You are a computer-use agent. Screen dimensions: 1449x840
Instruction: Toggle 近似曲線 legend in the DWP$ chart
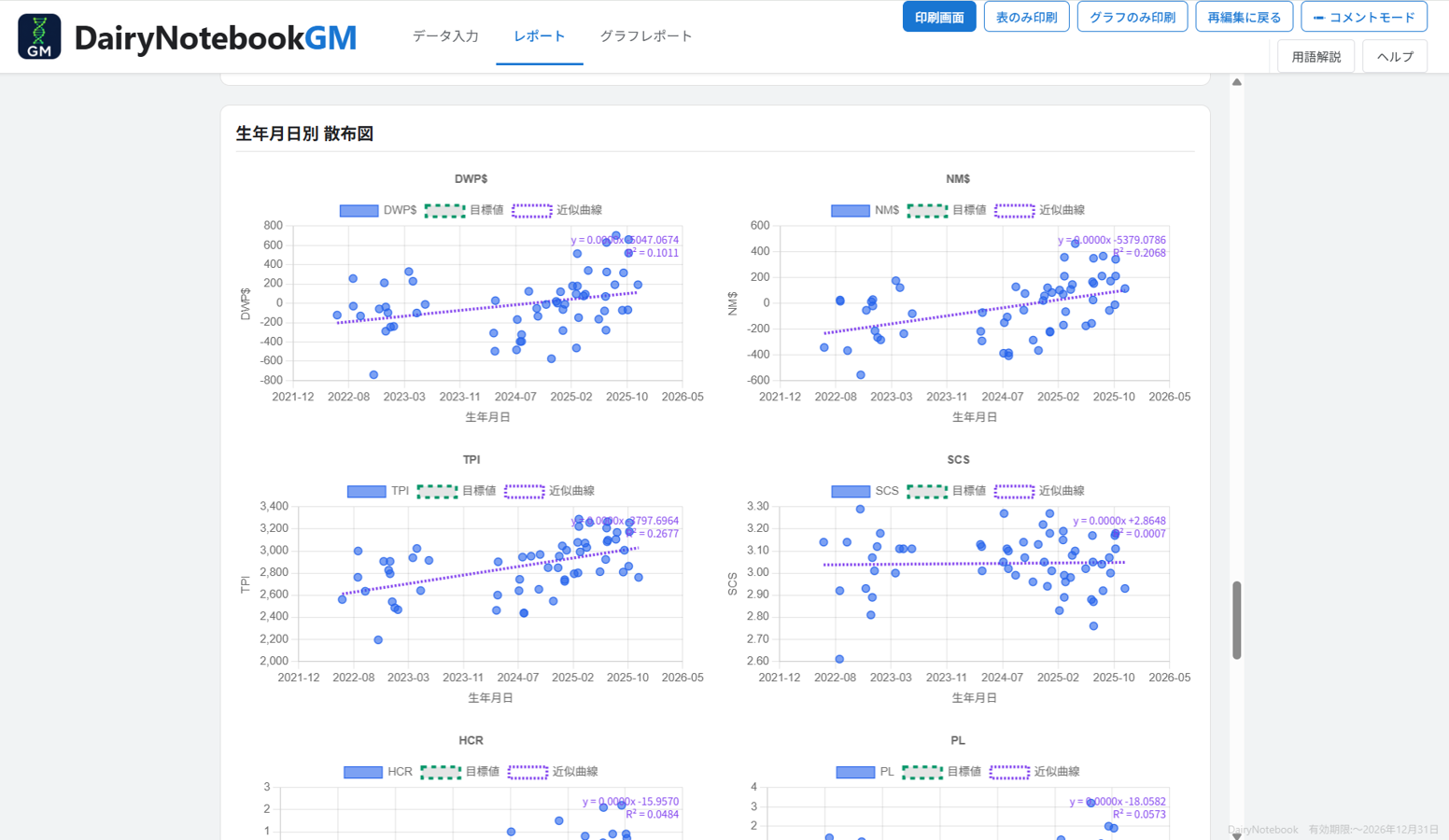[x=532, y=210]
